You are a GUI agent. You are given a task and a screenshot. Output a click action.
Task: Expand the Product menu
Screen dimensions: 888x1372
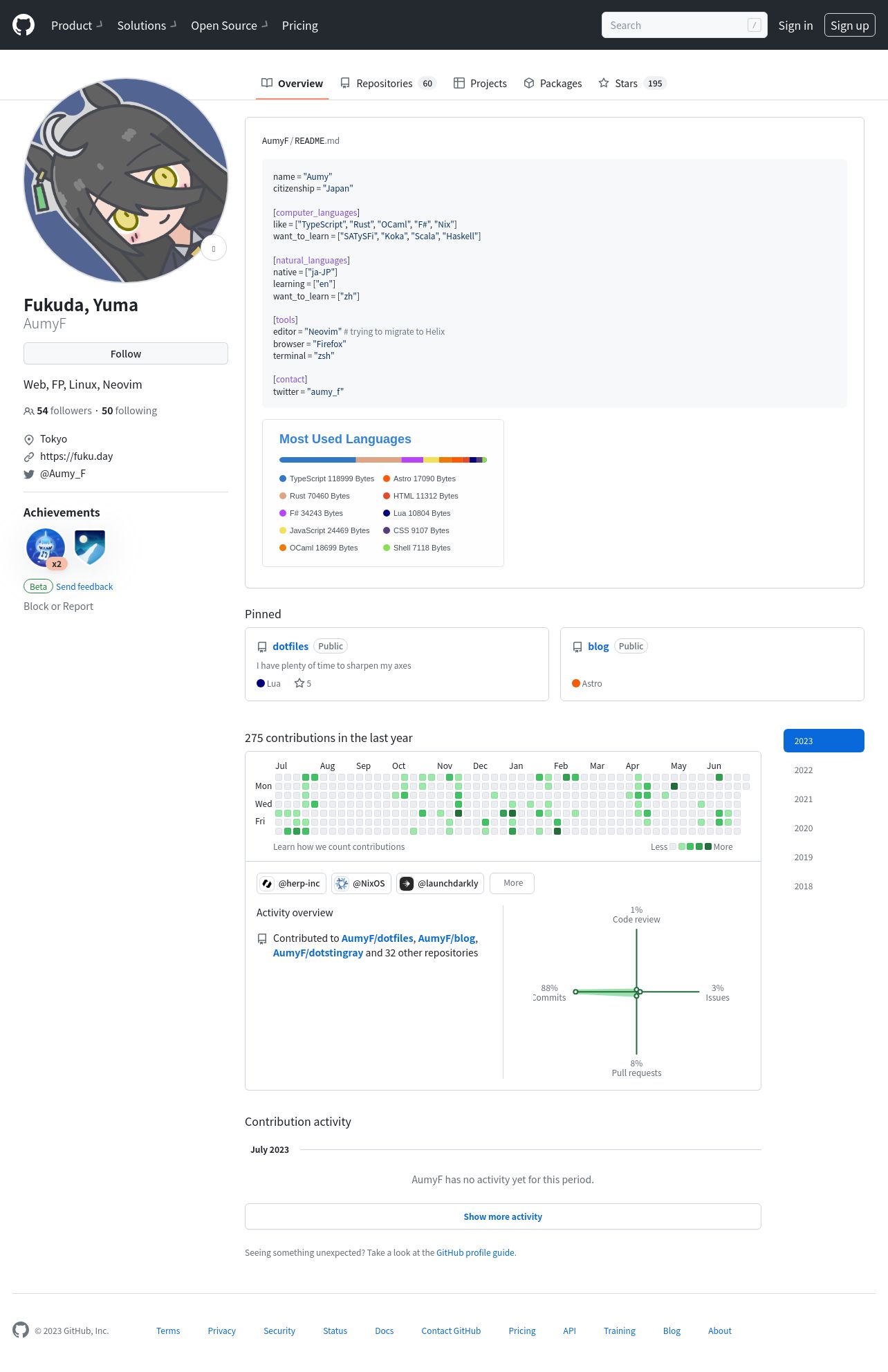77,26
